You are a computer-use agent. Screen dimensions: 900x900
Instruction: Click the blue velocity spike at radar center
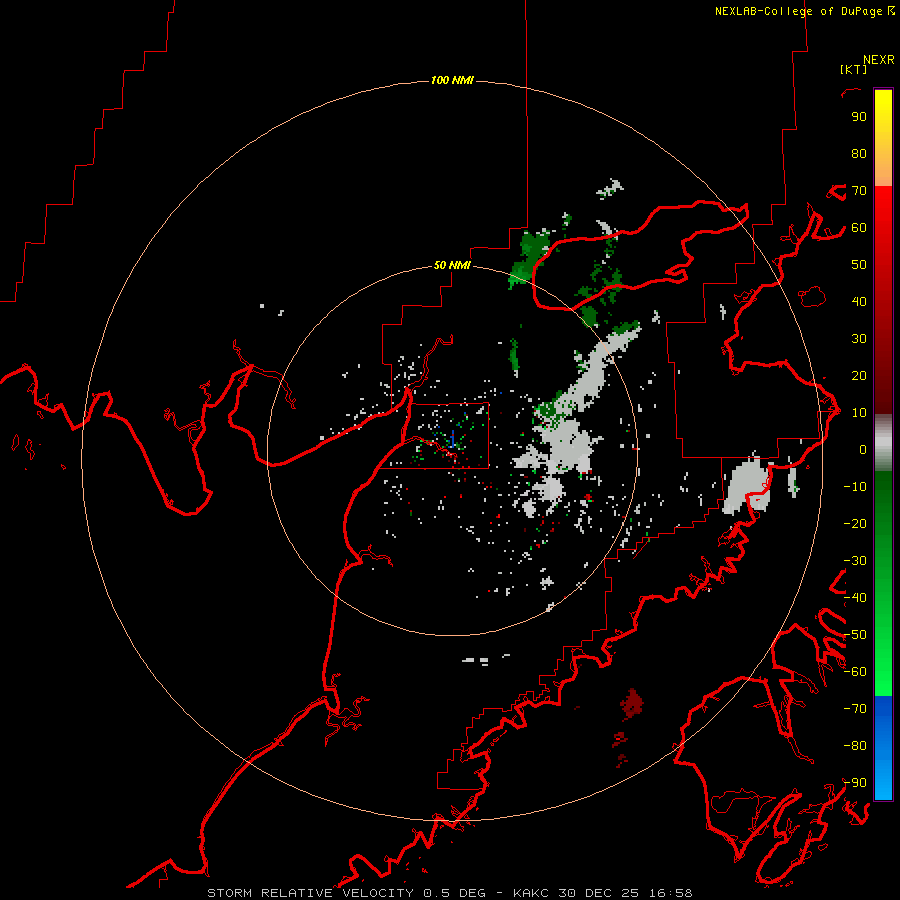[x=453, y=439]
